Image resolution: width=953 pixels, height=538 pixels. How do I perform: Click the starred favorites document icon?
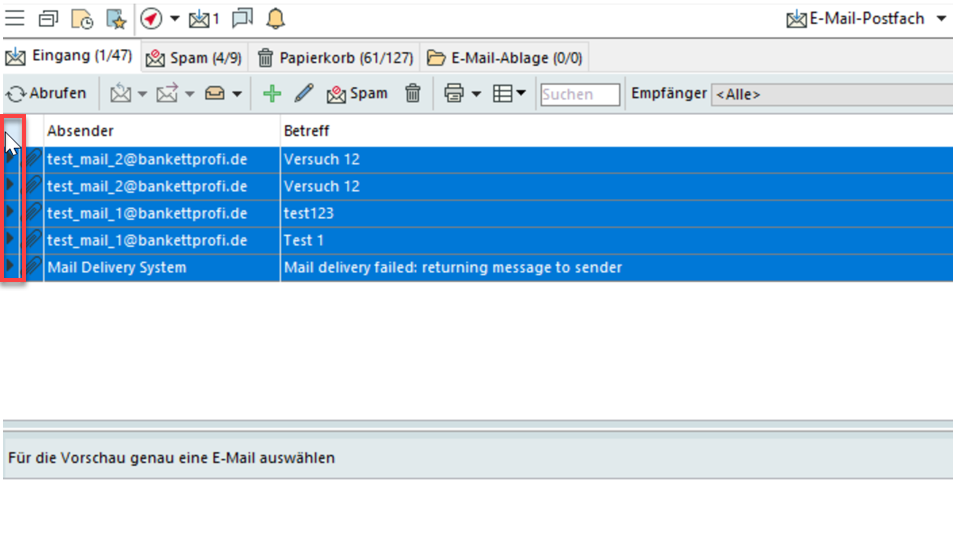115,19
